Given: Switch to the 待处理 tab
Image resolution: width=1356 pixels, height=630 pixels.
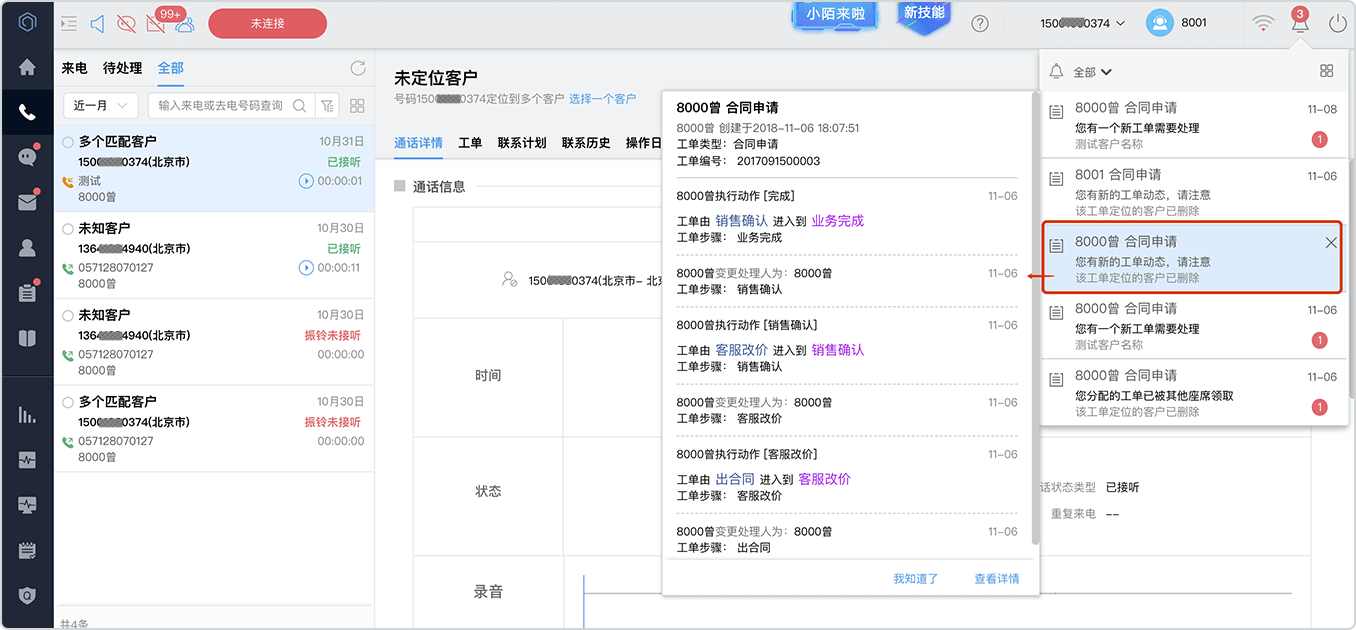Looking at the screenshot, I should pyautogui.click(x=122, y=68).
